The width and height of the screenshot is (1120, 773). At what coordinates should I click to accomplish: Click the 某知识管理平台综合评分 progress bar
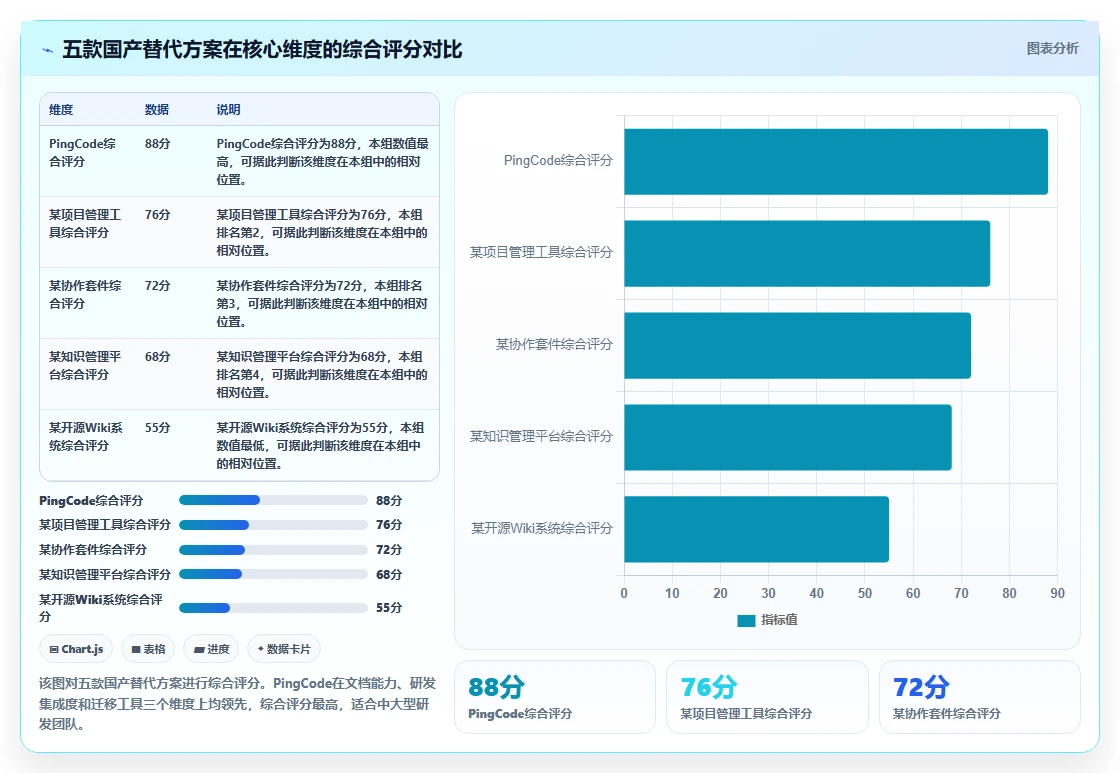[x=273, y=574]
